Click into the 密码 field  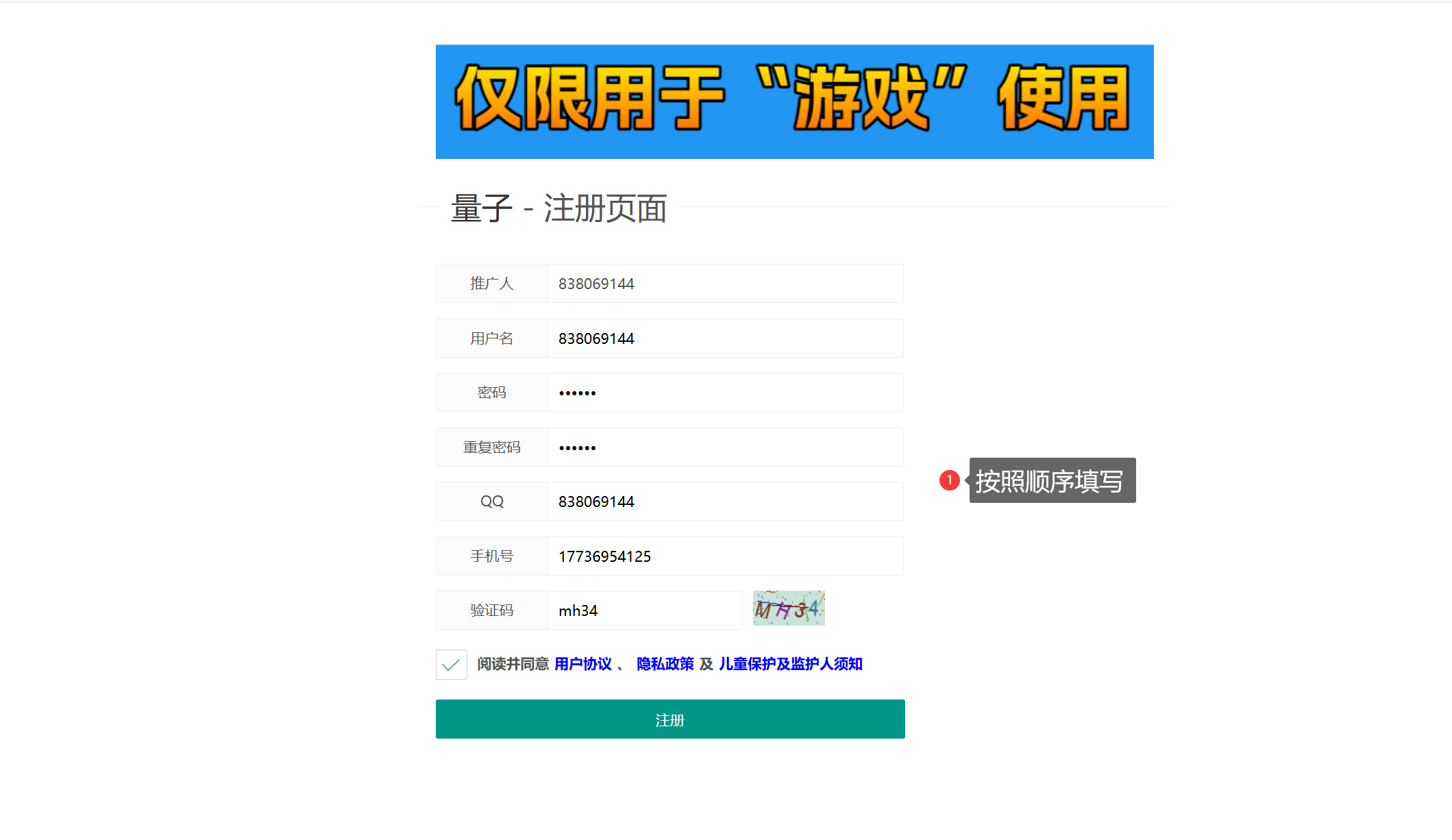point(725,393)
